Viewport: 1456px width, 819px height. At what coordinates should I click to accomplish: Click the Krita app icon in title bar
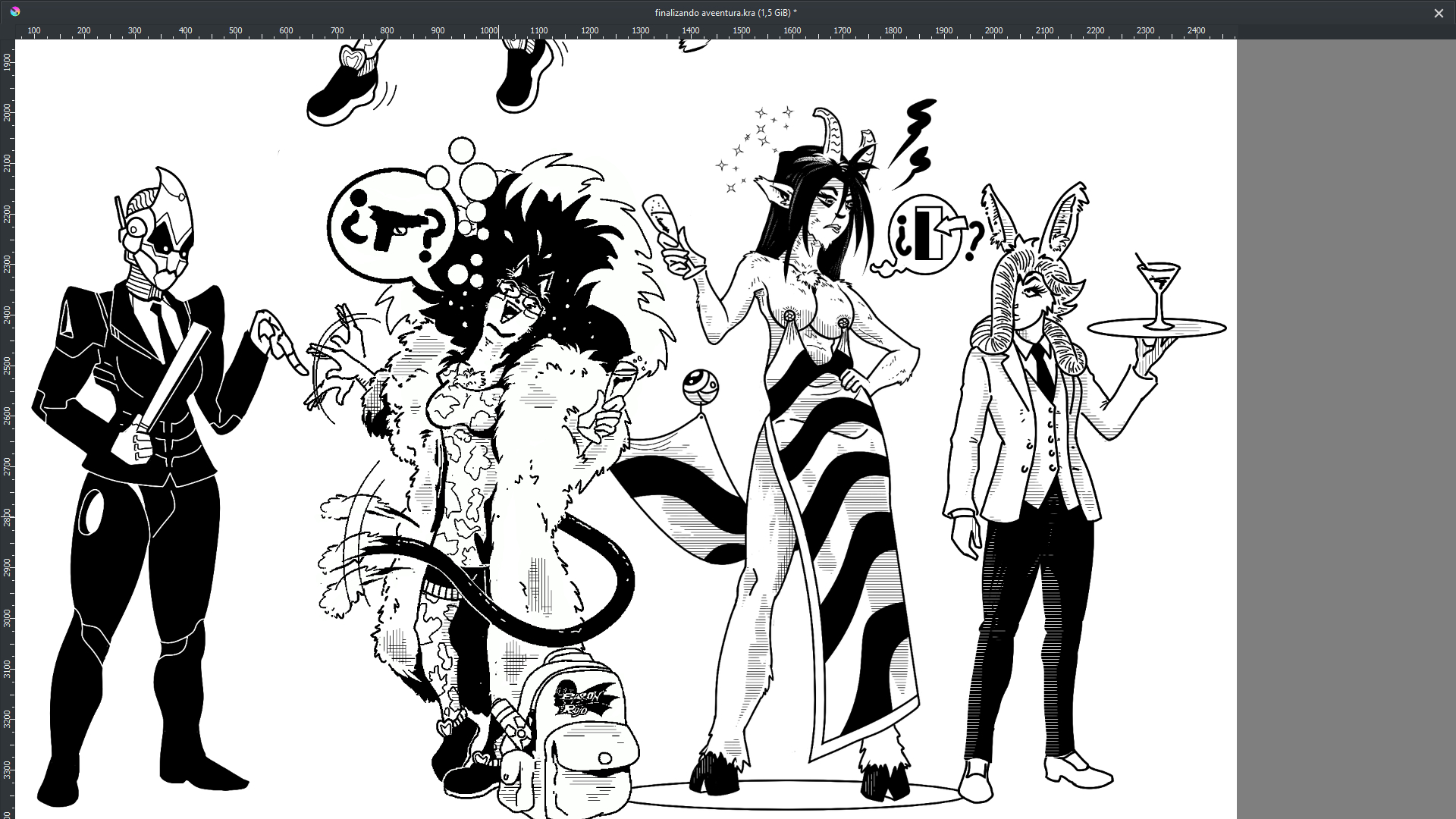15,11
